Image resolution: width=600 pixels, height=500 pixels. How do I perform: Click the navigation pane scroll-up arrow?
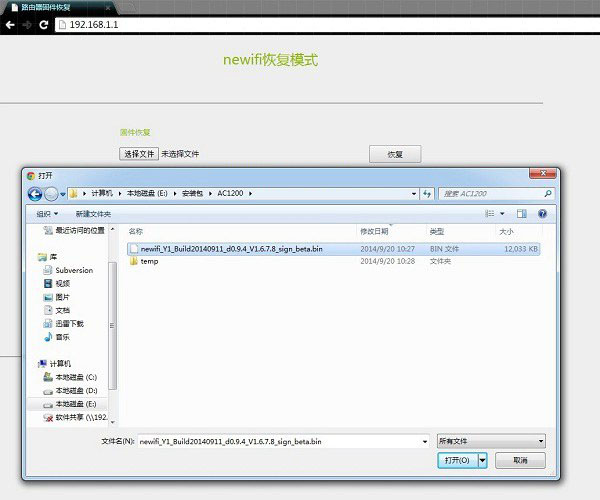112,229
